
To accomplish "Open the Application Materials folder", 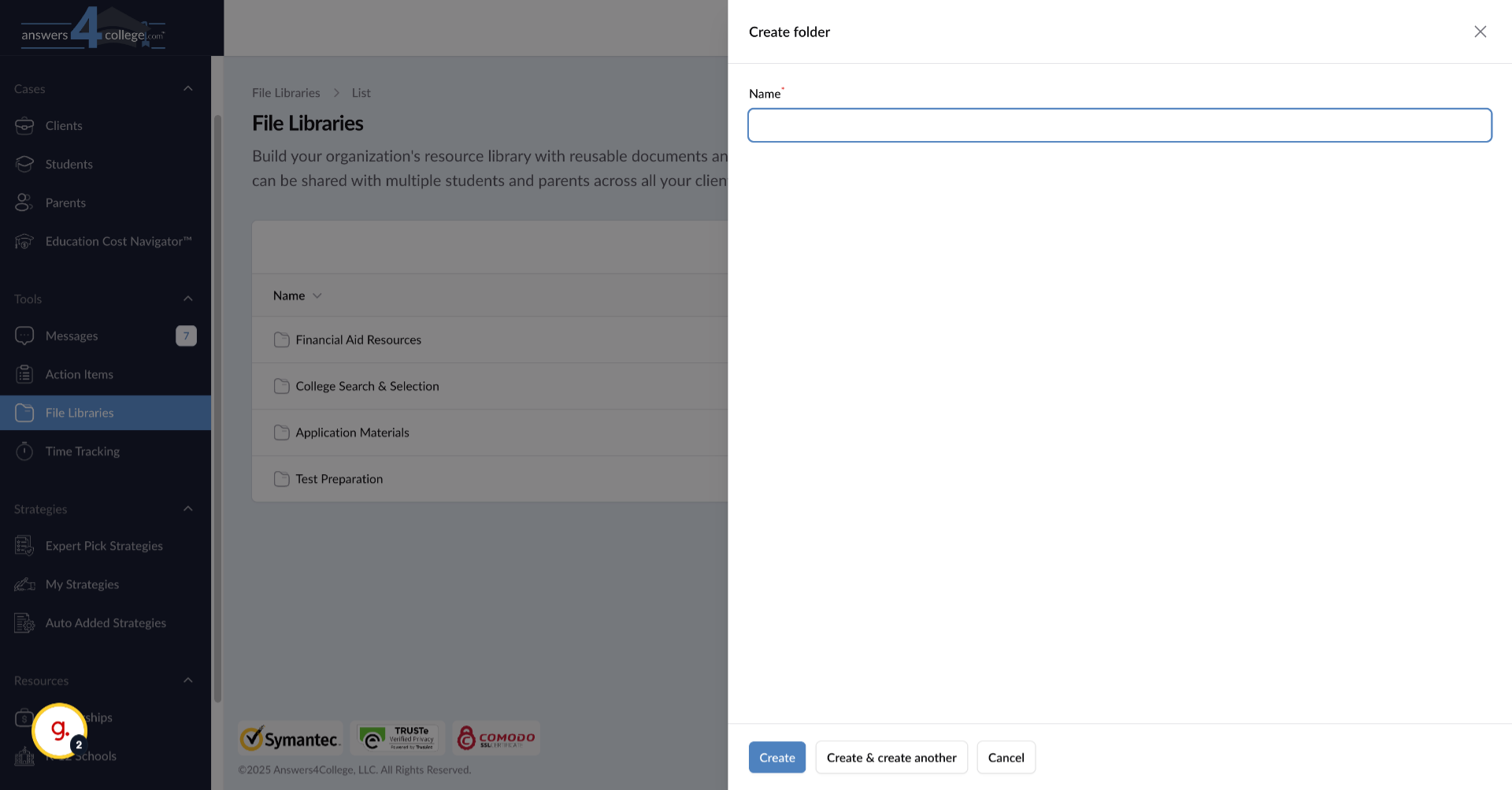I will tap(352, 433).
